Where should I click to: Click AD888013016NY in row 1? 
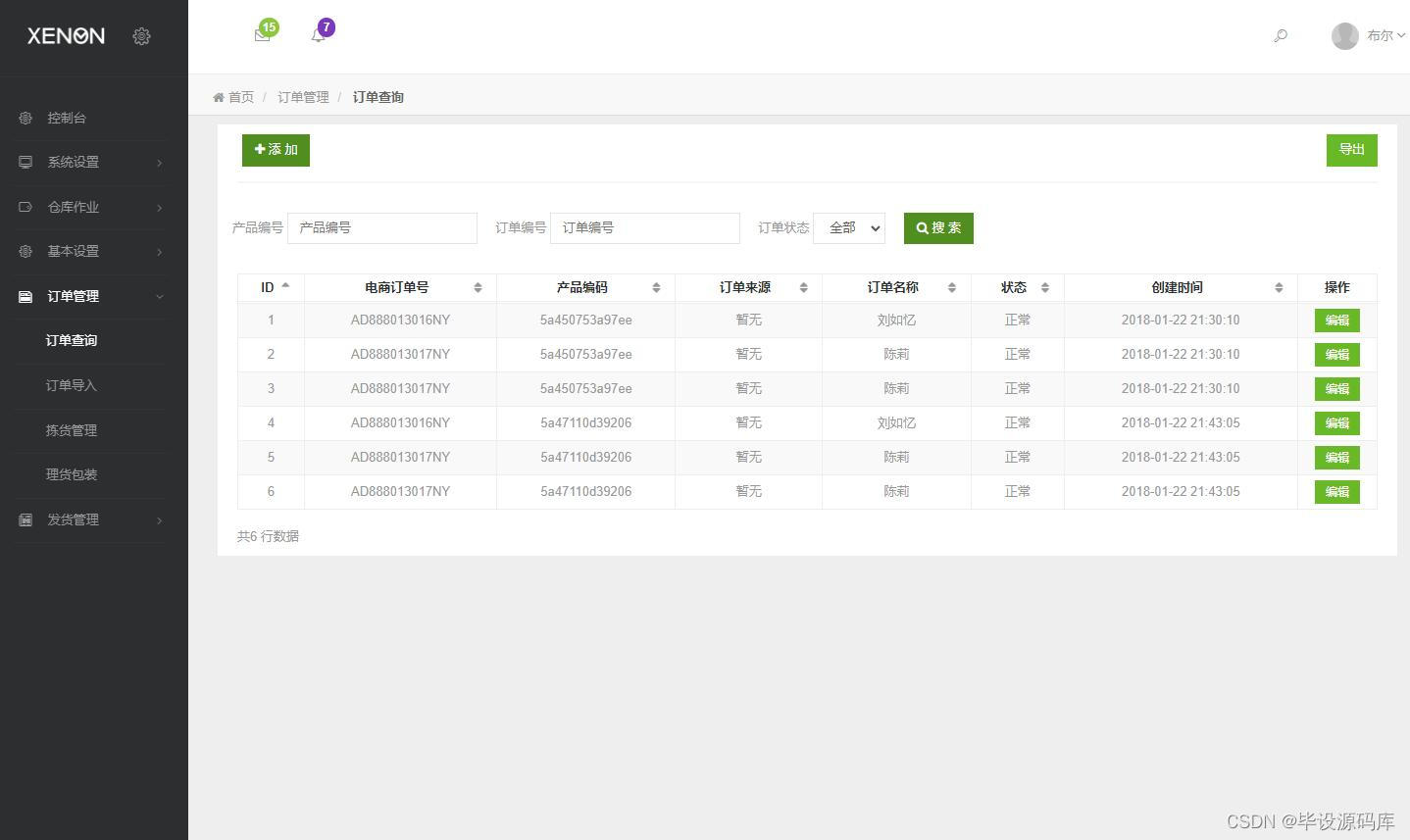pyautogui.click(x=400, y=320)
